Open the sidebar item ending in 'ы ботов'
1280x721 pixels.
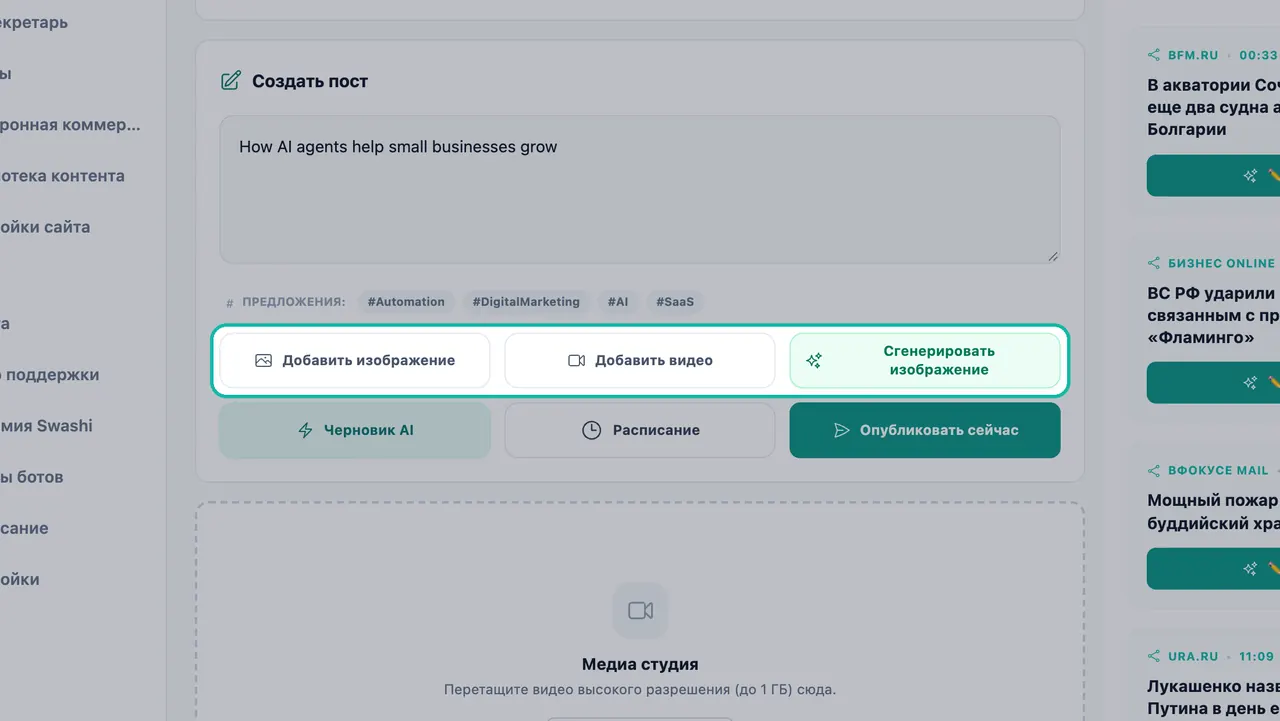click(x=32, y=477)
